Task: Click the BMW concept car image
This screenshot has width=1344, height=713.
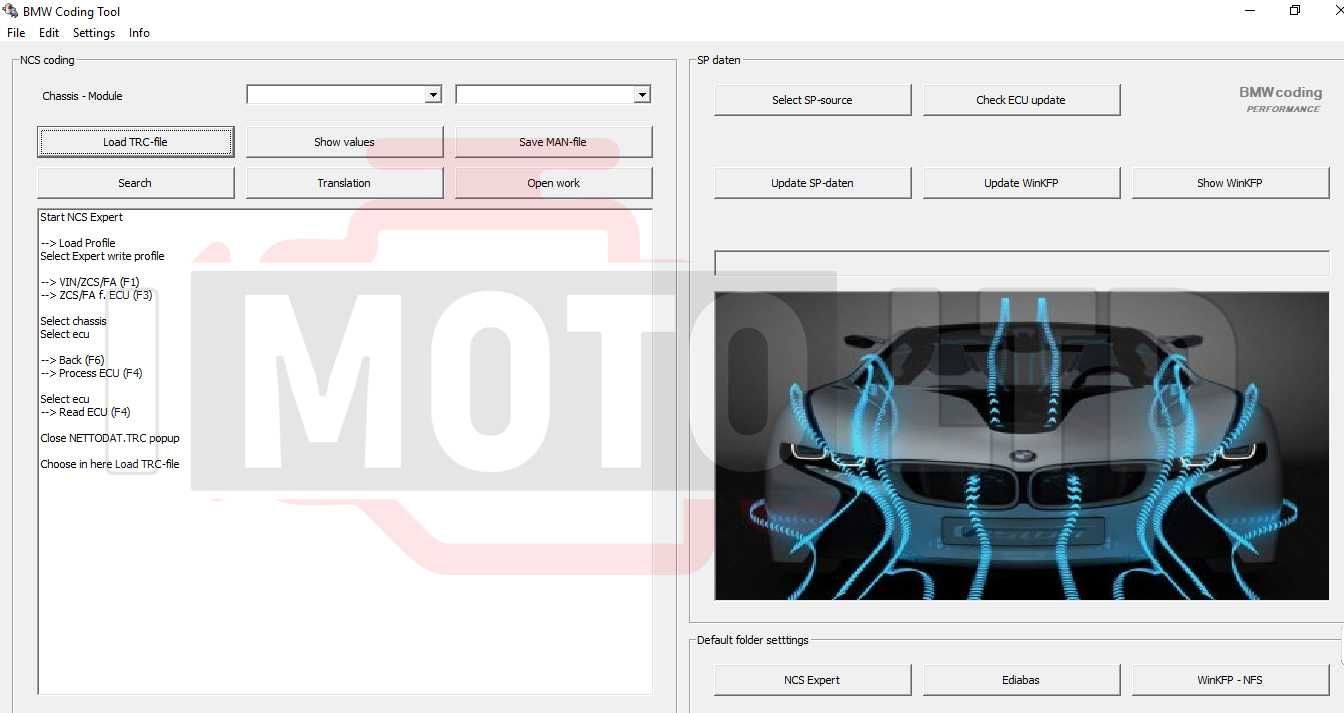Action: click(x=1021, y=446)
